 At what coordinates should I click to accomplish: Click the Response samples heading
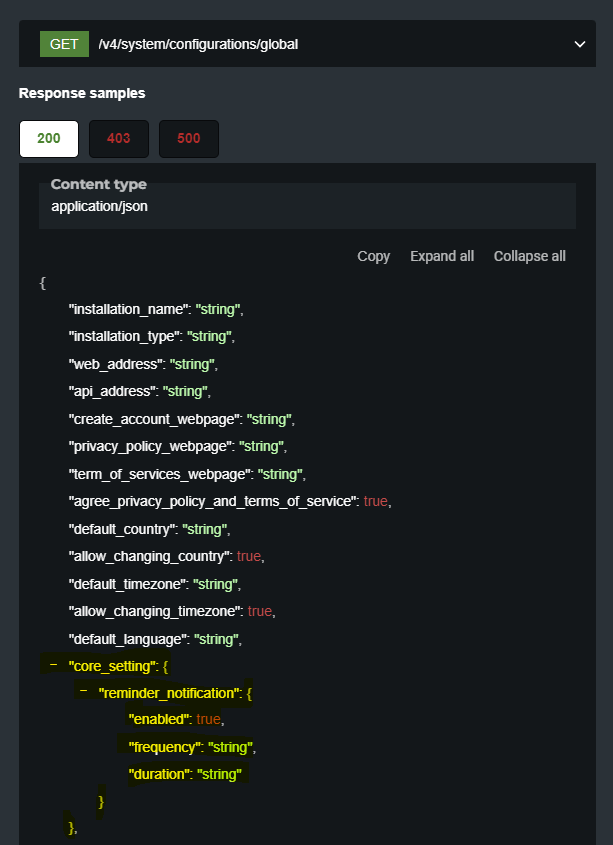(82, 93)
